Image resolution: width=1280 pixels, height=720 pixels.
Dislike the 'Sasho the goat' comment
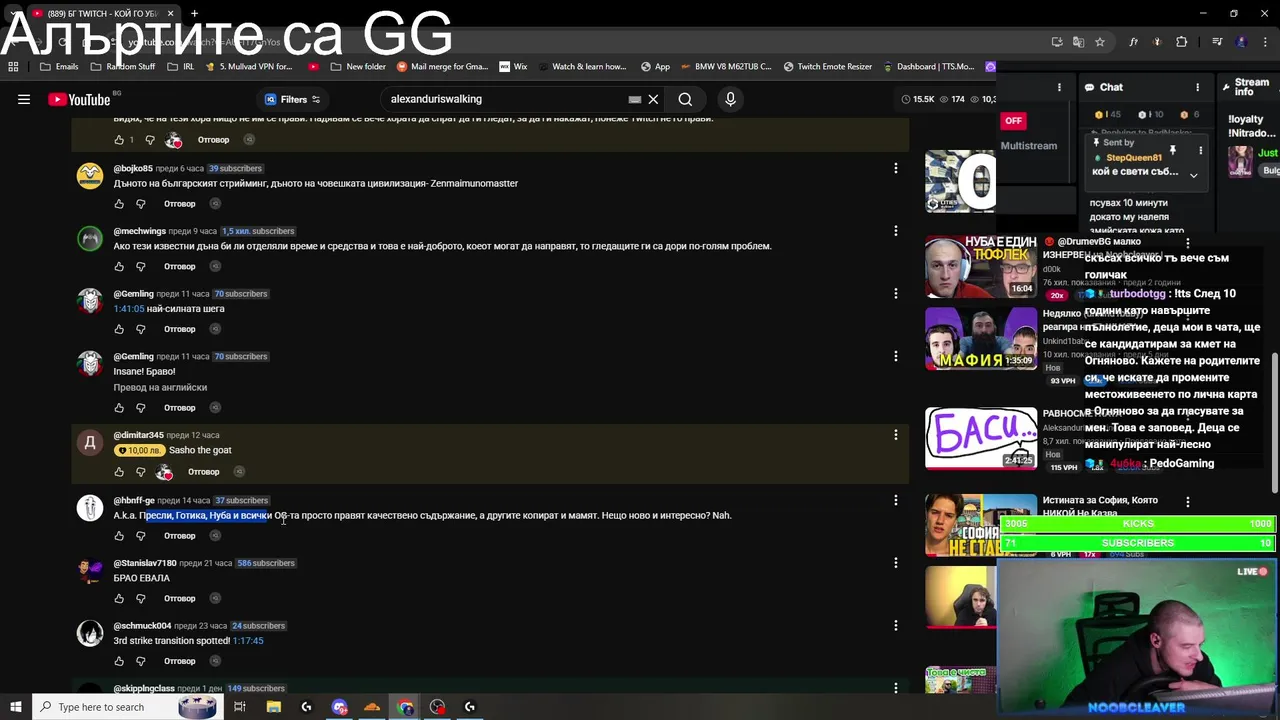[140, 472]
